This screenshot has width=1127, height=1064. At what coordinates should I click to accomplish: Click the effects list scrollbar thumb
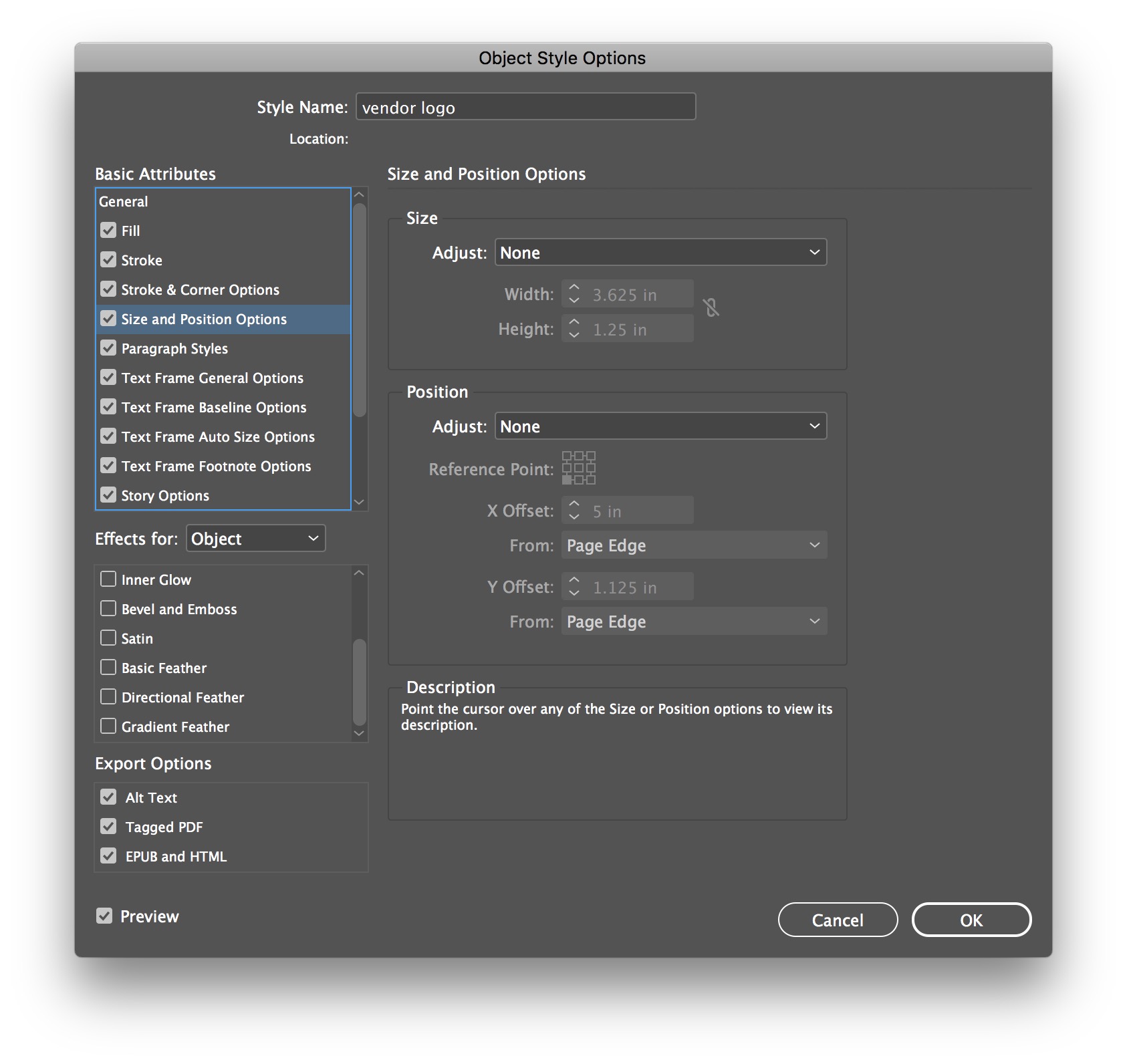coord(360,682)
